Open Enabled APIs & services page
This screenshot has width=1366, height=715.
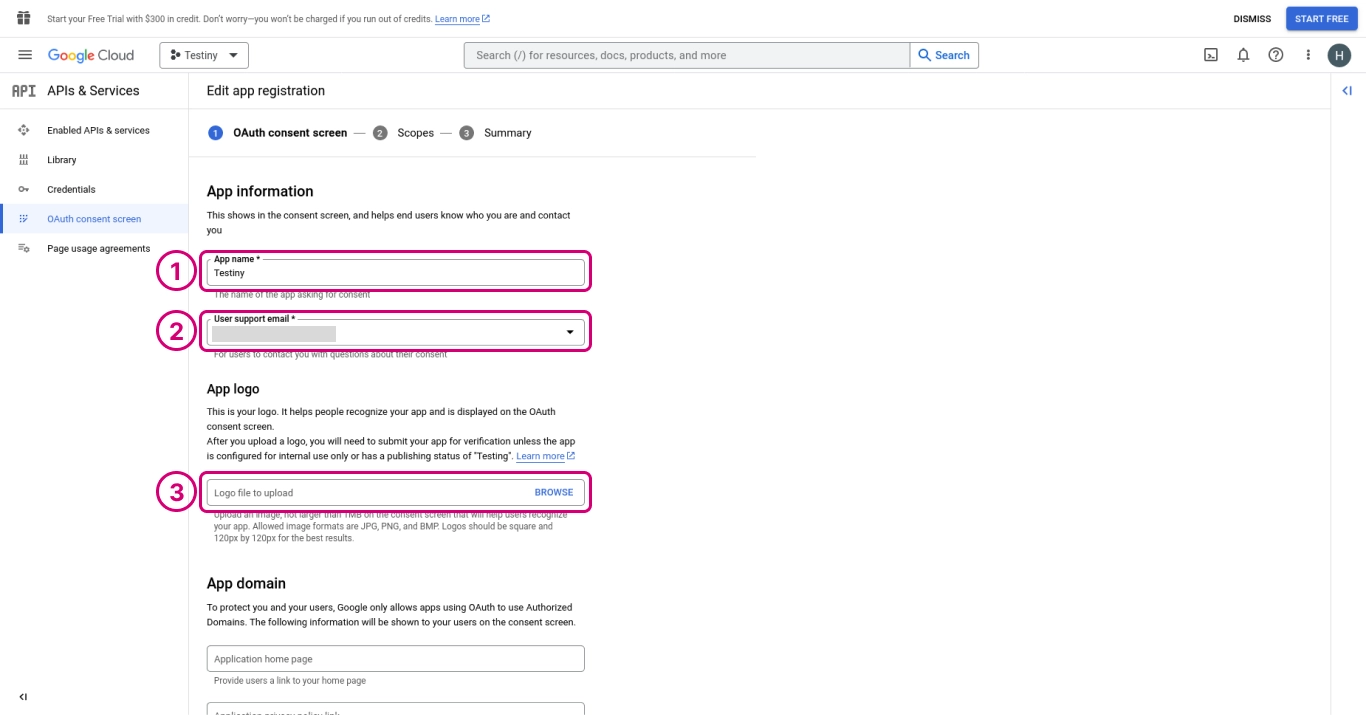(x=98, y=130)
